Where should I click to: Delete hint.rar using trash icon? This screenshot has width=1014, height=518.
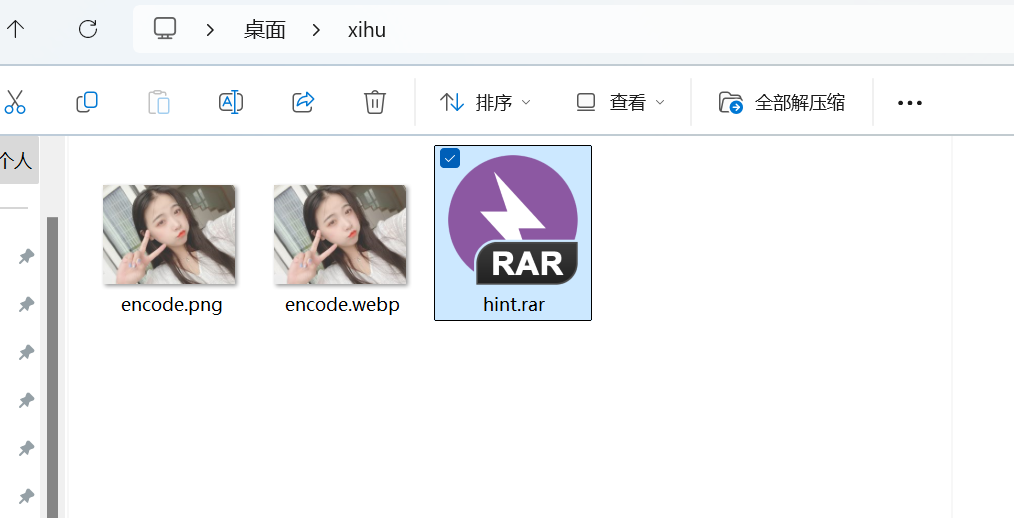[375, 102]
